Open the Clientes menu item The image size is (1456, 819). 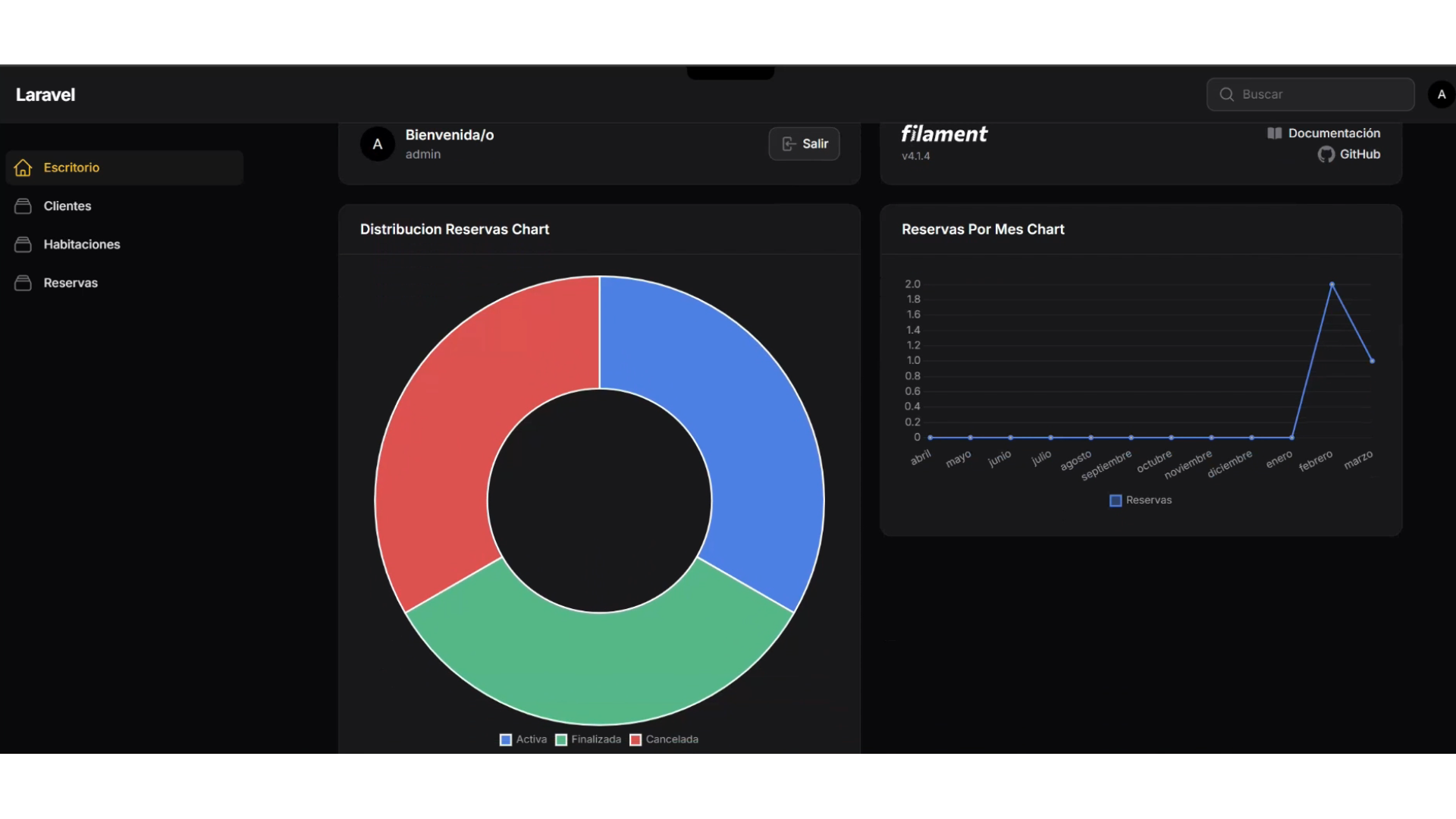pos(67,206)
